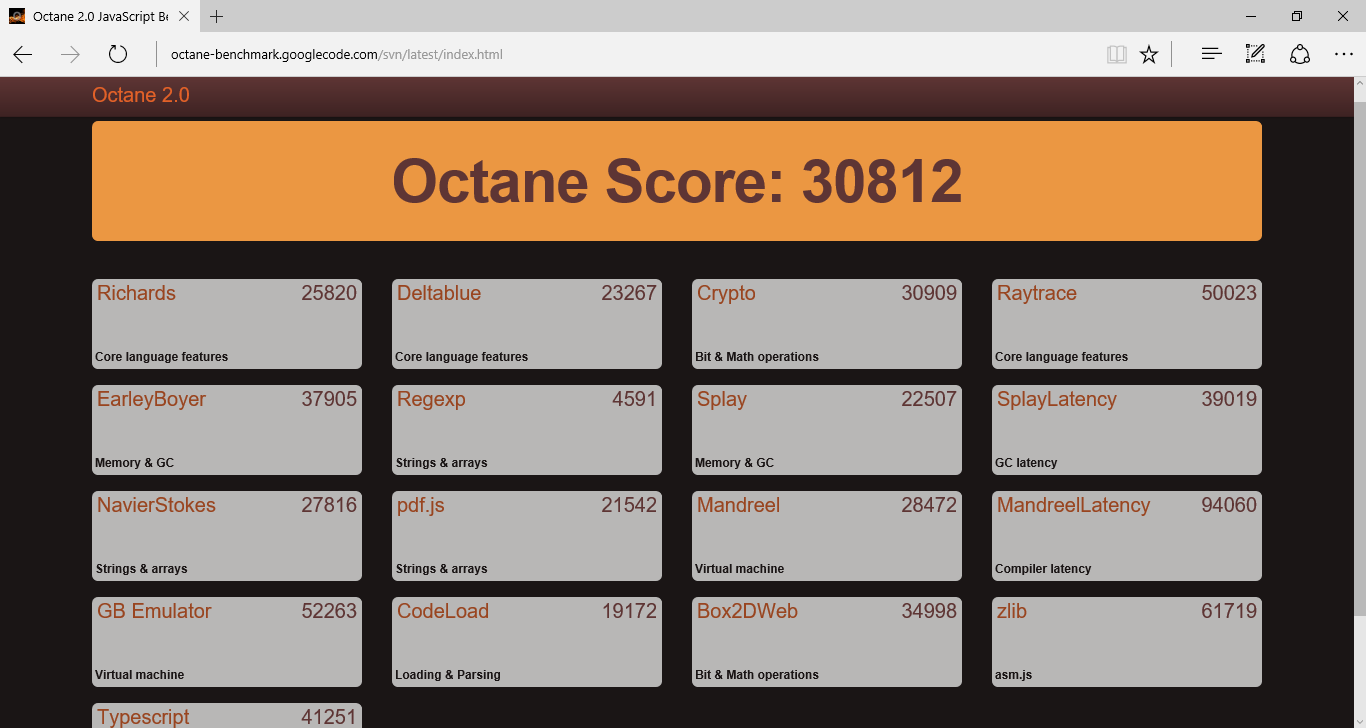
Task: Select the Raytrace score 50023
Action: point(1229,293)
